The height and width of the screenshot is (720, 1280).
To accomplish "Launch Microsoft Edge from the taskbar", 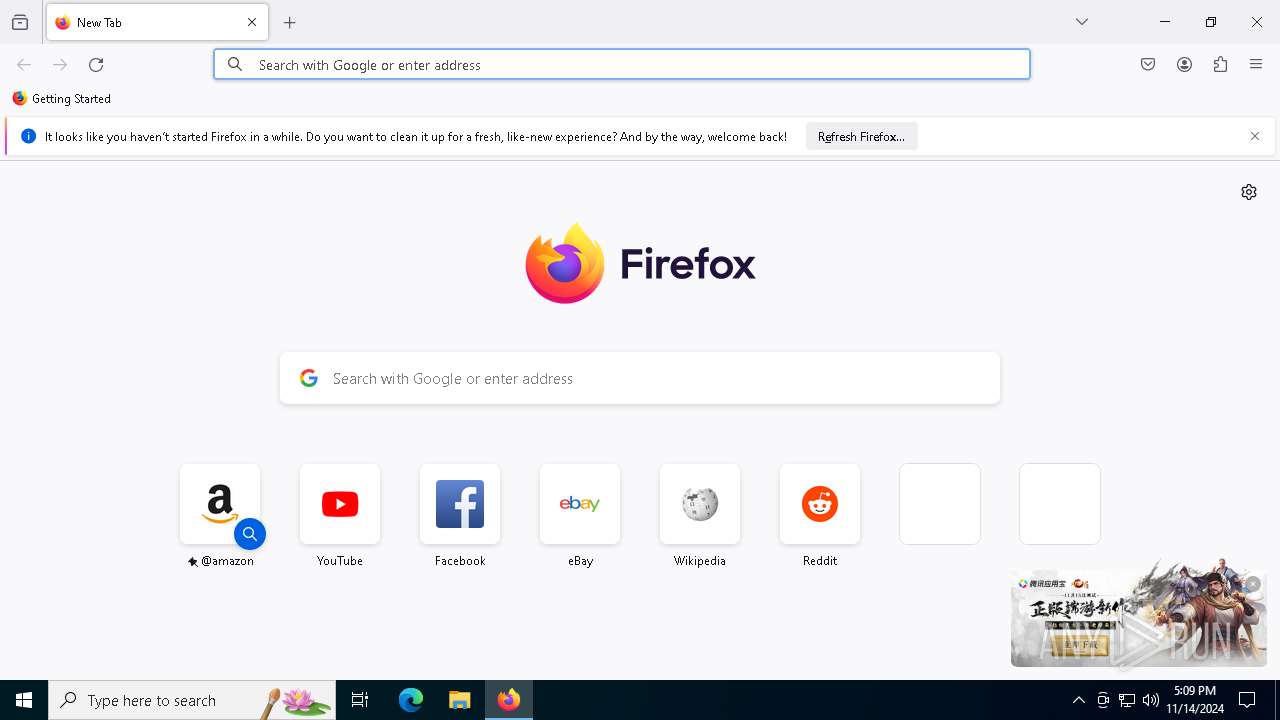I will tap(411, 700).
